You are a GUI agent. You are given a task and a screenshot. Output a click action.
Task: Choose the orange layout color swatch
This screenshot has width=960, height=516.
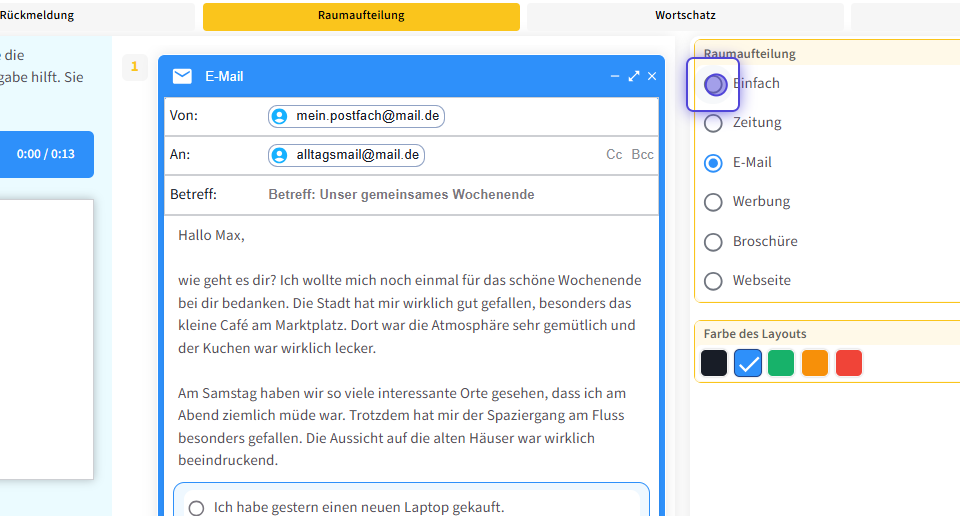(815, 363)
